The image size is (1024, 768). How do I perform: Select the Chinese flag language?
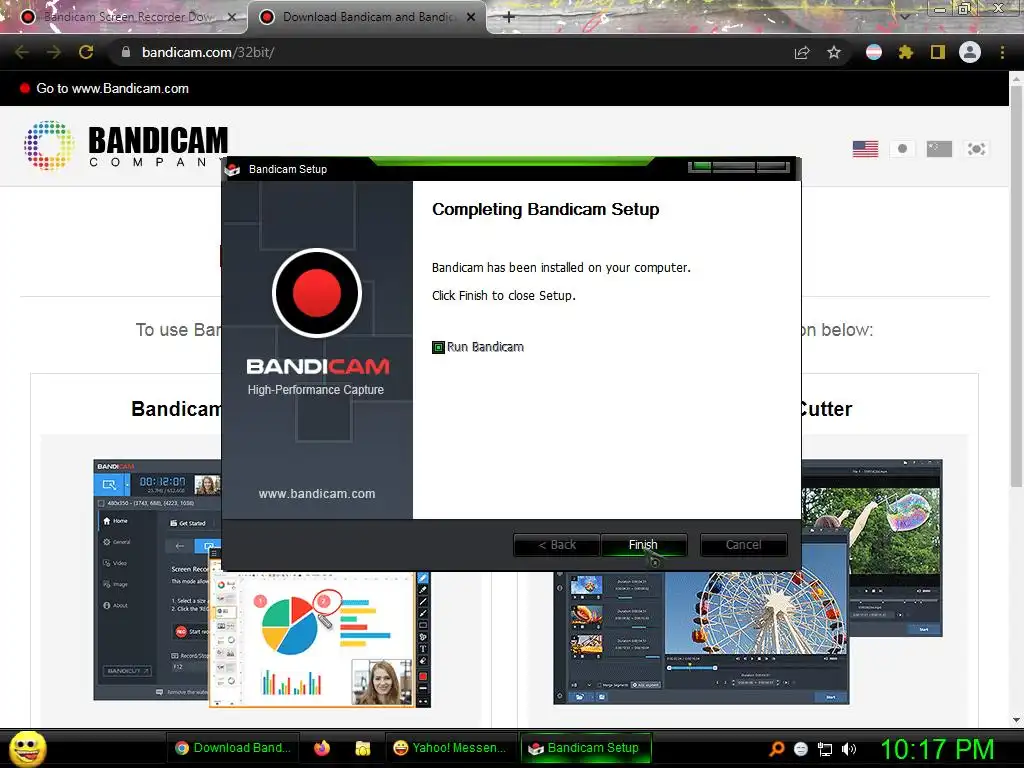[x=939, y=149]
